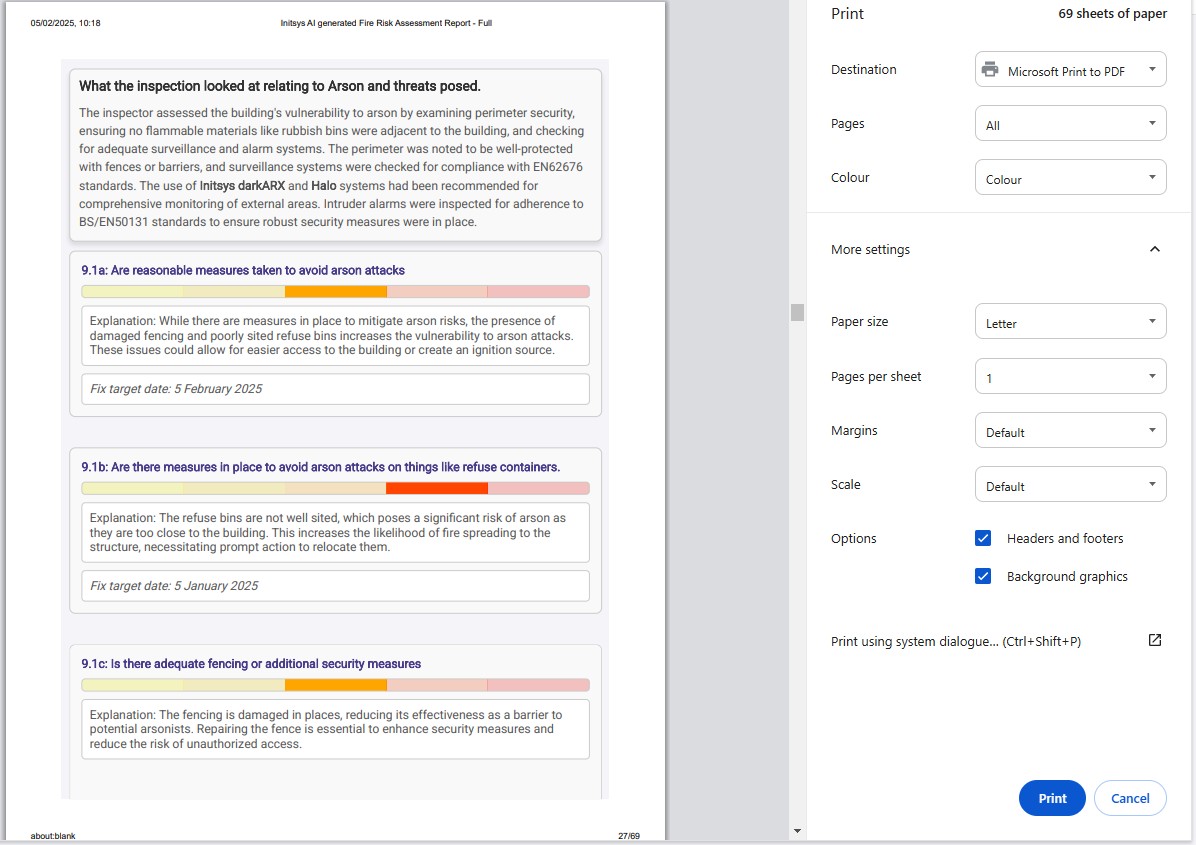Toggle Background graphics checkbox
Viewport: 1196px width, 845px height.
pos(983,577)
